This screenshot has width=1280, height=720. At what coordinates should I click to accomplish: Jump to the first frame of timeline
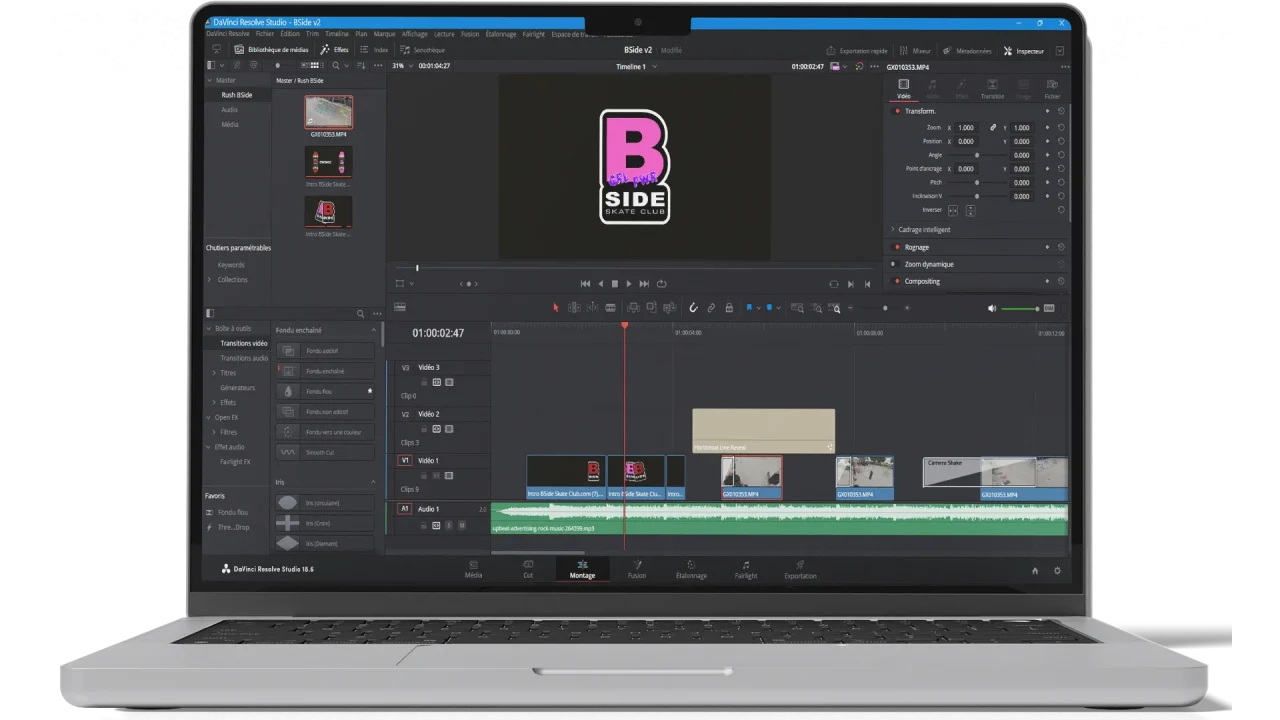[586, 284]
